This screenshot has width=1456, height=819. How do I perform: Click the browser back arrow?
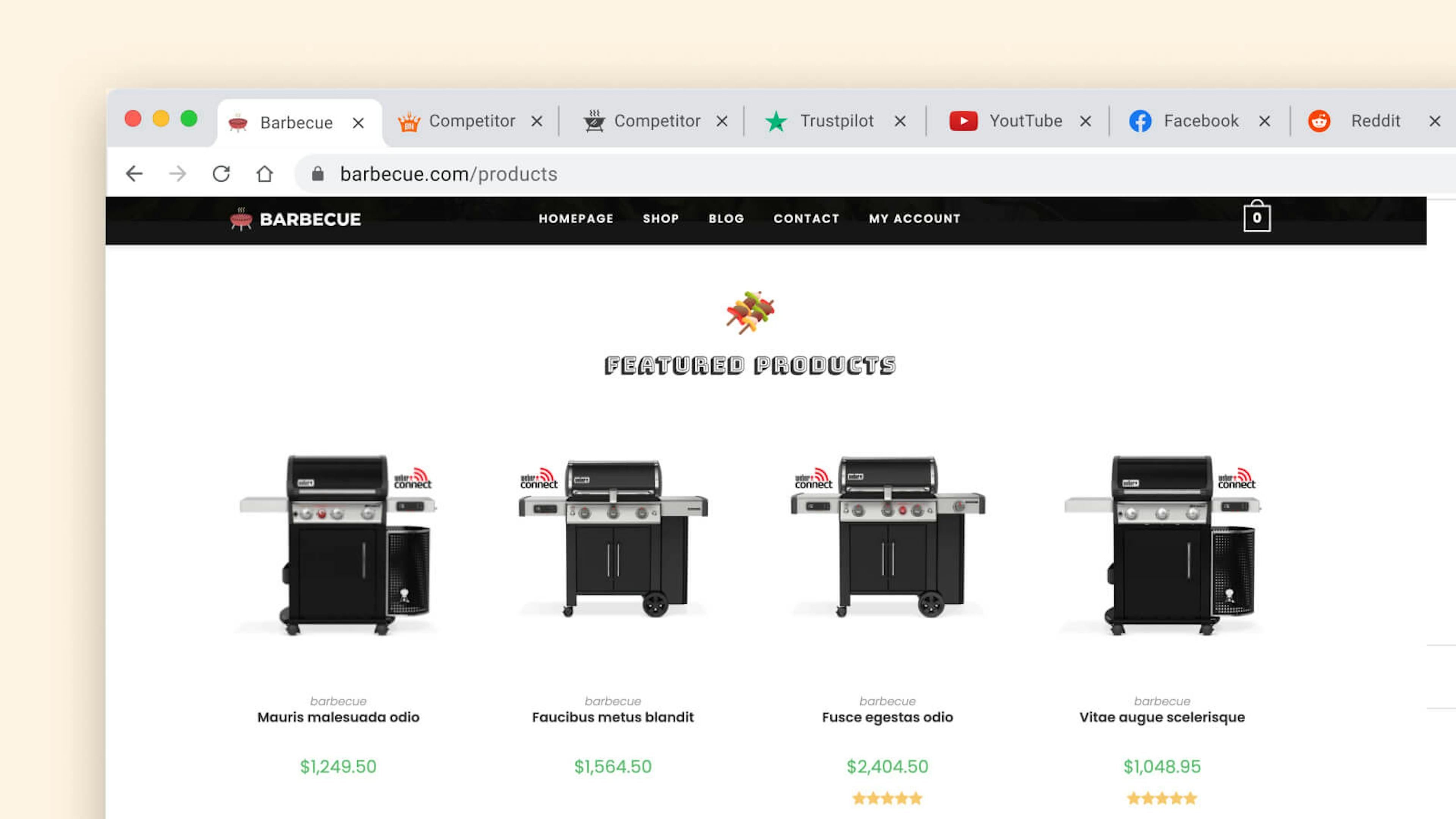[134, 174]
